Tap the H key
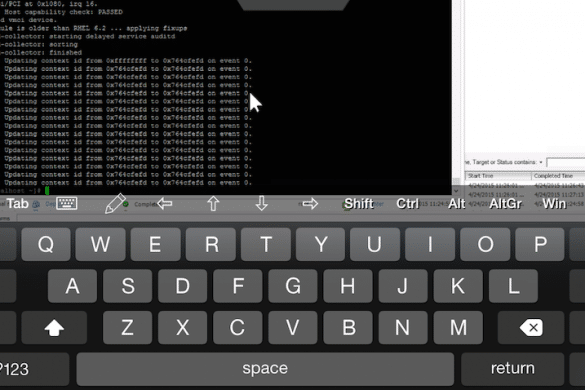The height and width of the screenshot is (390, 585). [x=348, y=286]
